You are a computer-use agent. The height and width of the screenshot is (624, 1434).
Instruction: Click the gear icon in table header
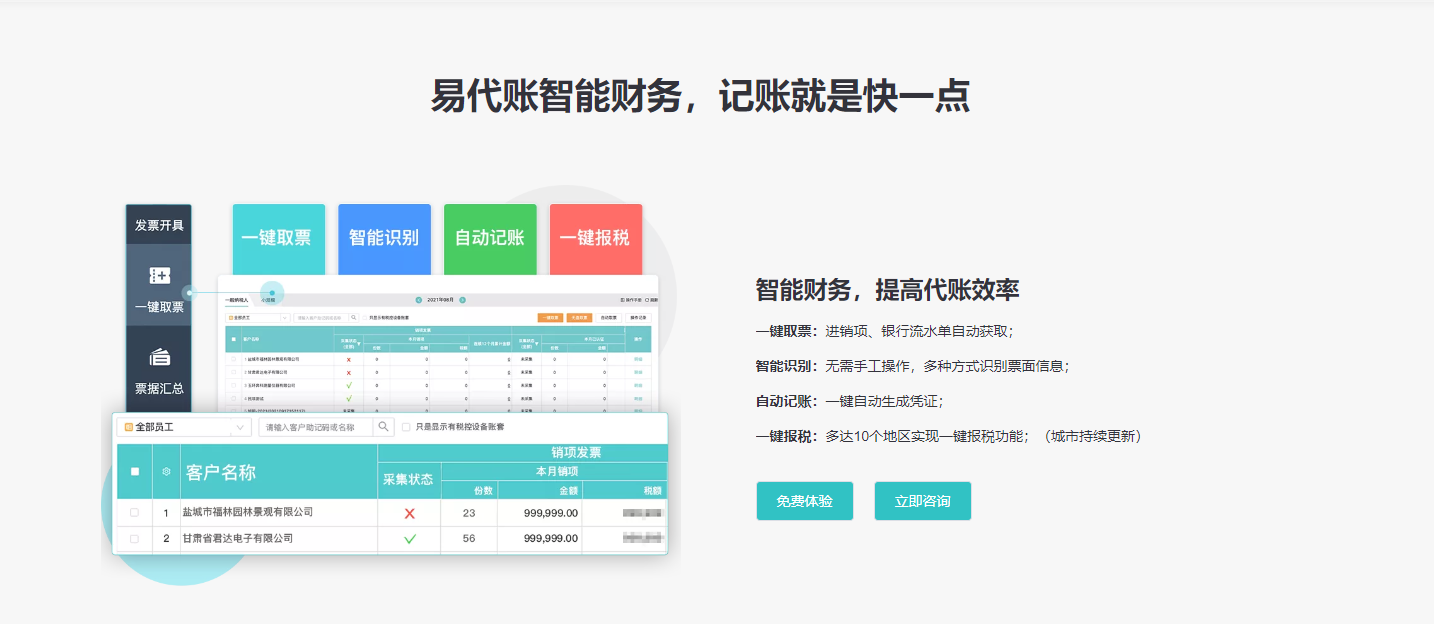166,471
